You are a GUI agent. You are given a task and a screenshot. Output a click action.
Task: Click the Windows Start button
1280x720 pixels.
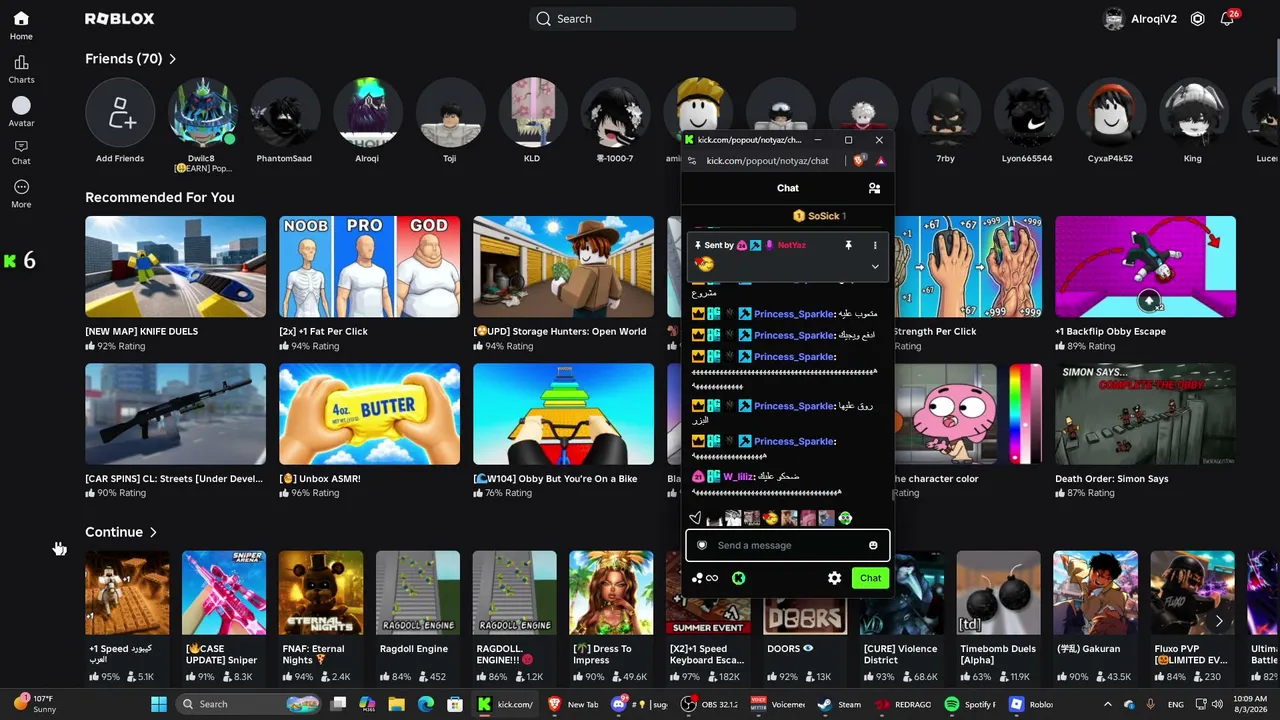159,704
